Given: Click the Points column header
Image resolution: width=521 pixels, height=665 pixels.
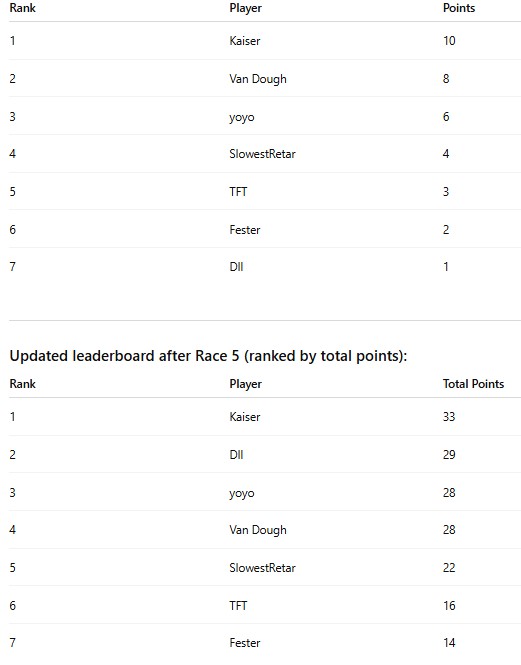Looking at the screenshot, I should click(x=459, y=8).
